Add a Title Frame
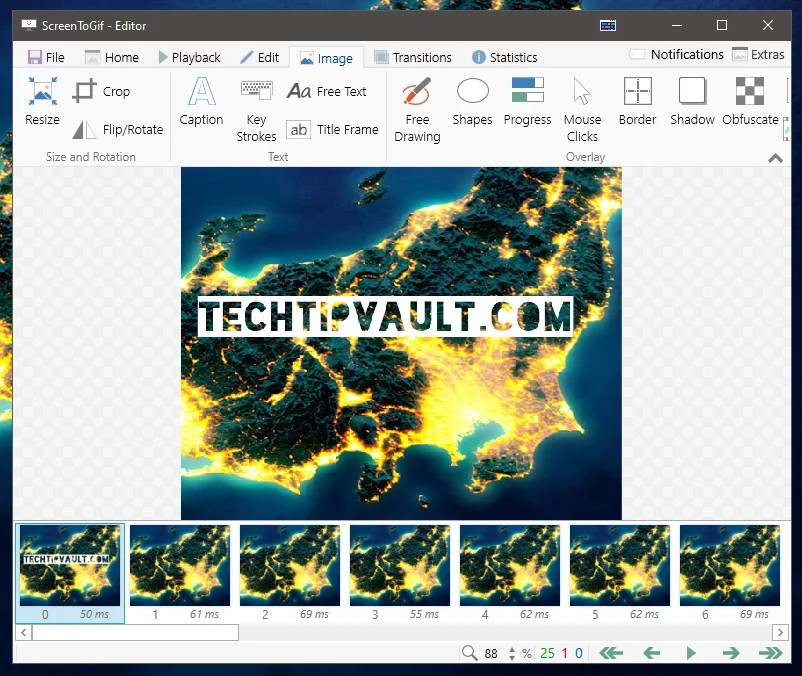Viewport: 802px width, 676px height. click(x=332, y=129)
